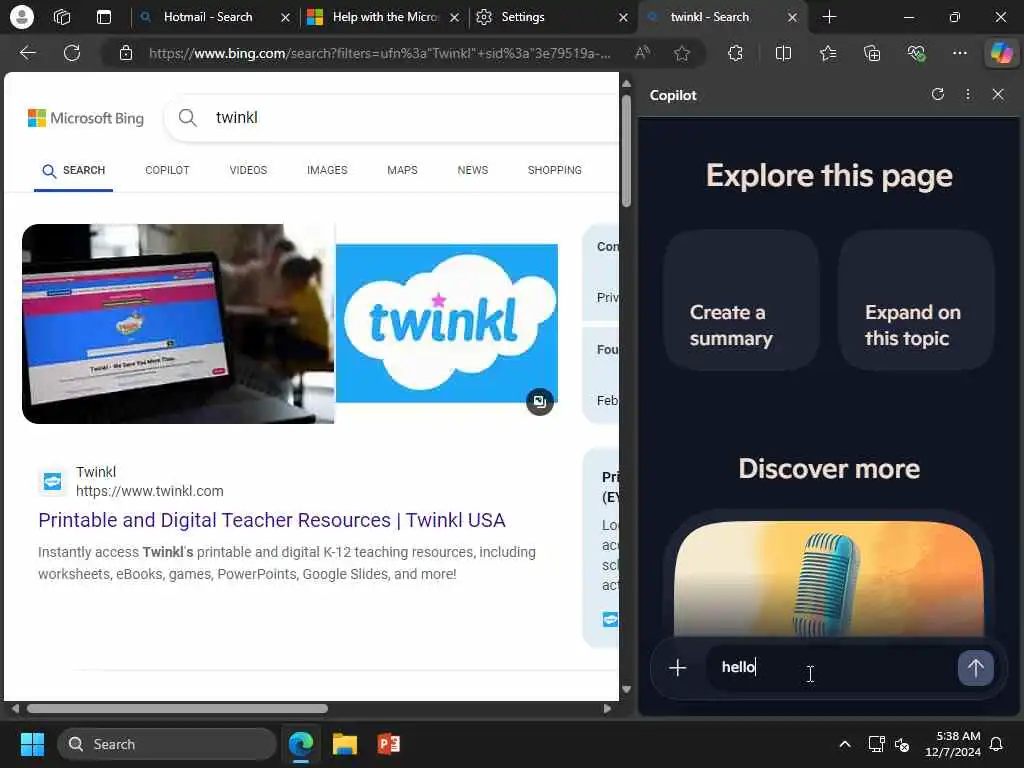Click the Copilot message box with hello
Screen dimensions: 1024x768
click(x=828, y=667)
